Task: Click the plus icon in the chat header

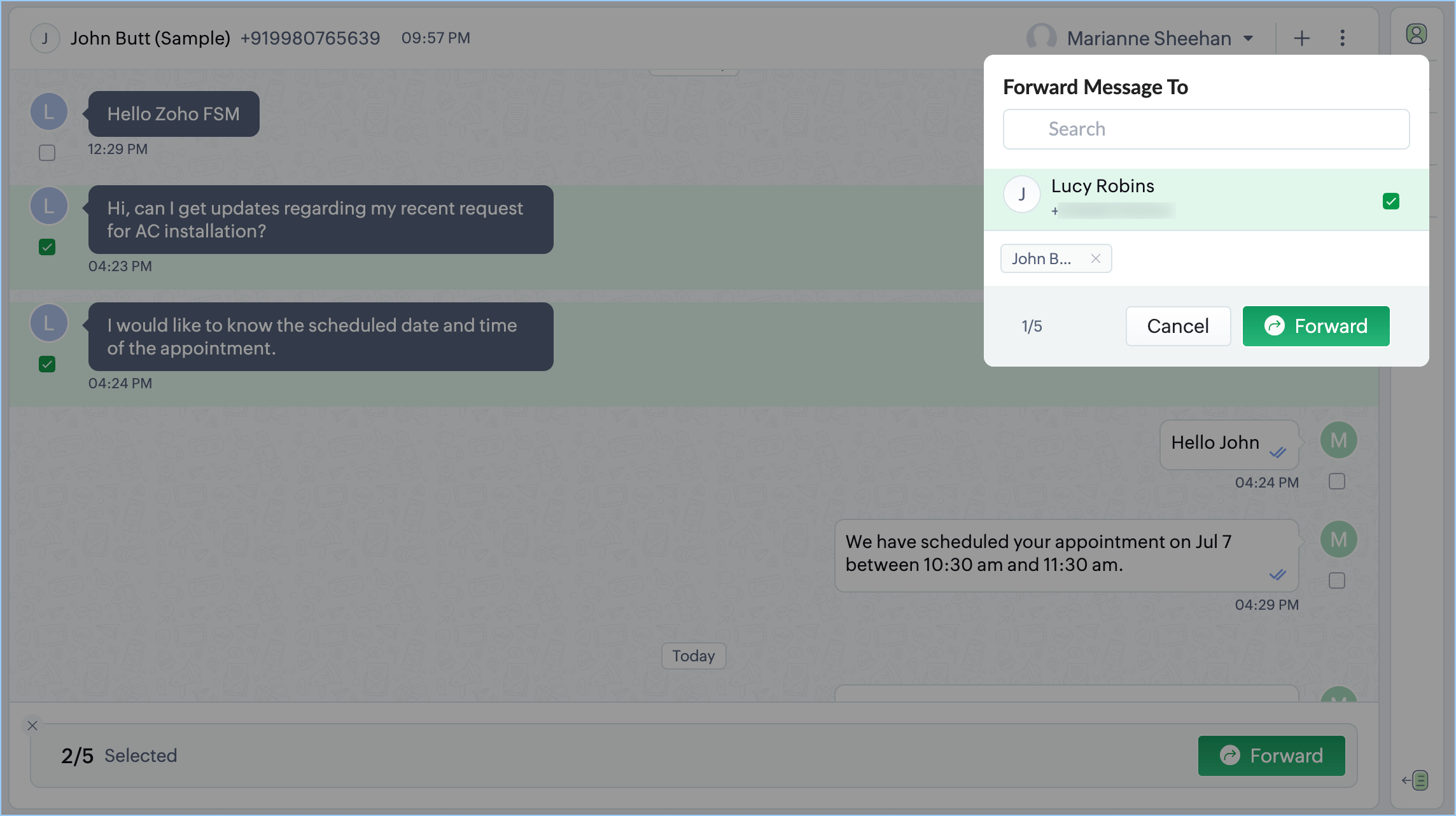Action: [1301, 38]
